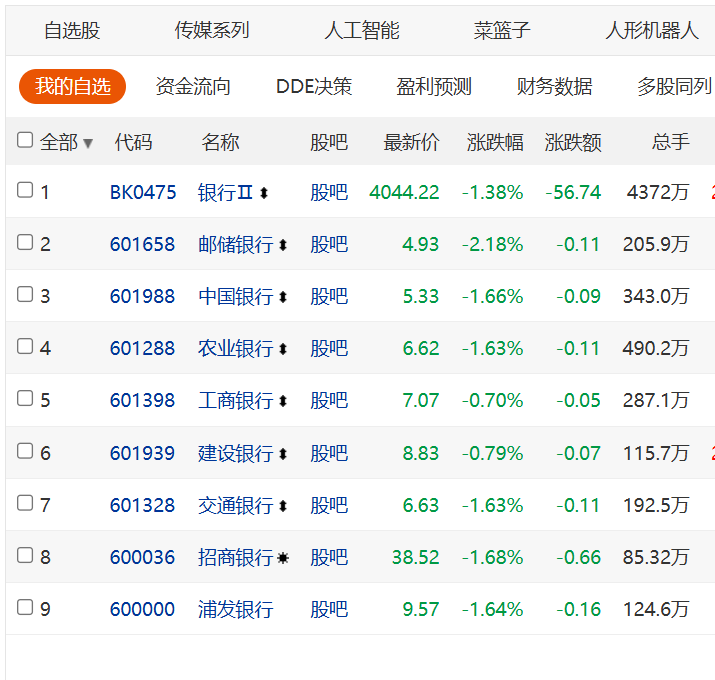This screenshot has width=715, height=680.
Task: Open the 浦发银行 name link
Action: click(236, 609)
